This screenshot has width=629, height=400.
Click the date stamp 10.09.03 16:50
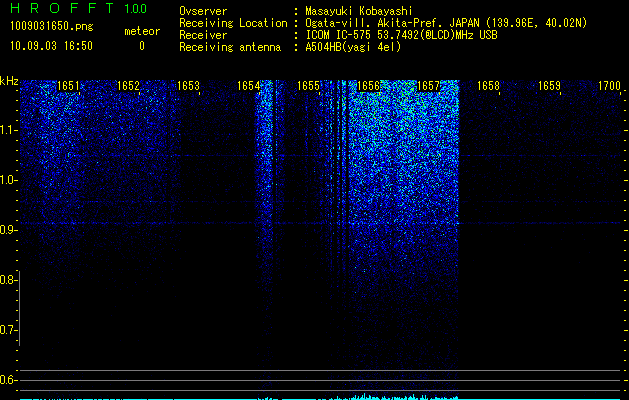pos(51,46)
